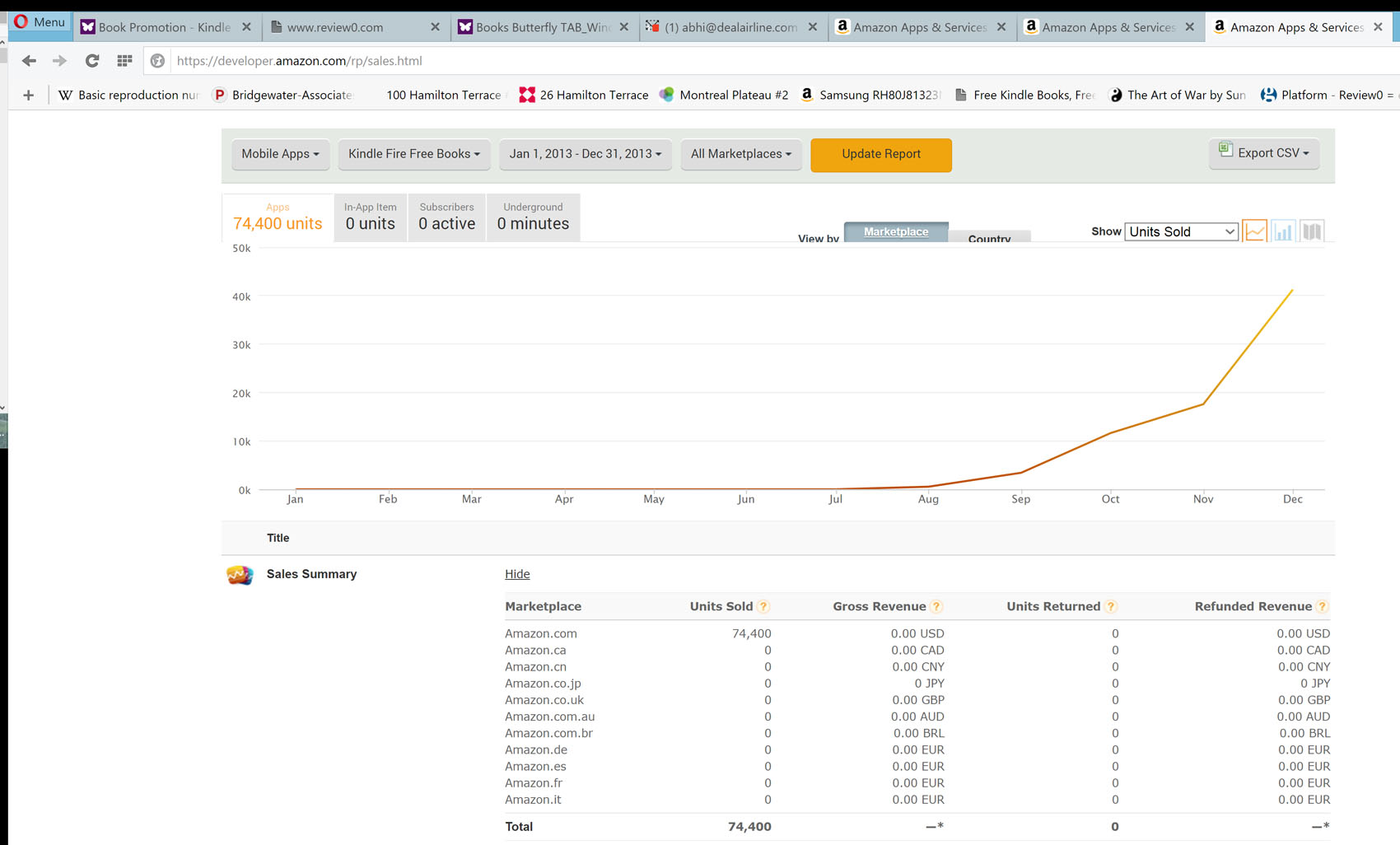
Task: Close the Book Promotion - Kindle tab
Action: (246, 27)
